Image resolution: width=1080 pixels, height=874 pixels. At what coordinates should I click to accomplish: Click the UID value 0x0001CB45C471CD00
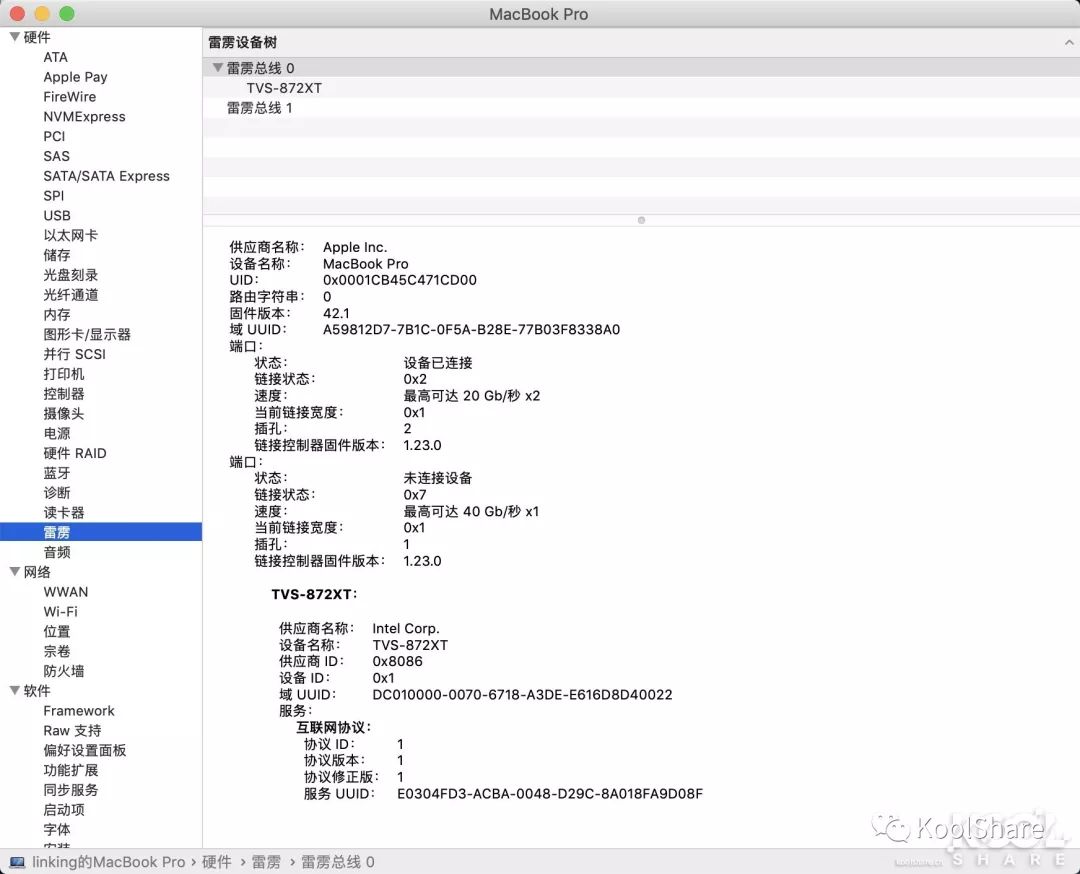399,280
